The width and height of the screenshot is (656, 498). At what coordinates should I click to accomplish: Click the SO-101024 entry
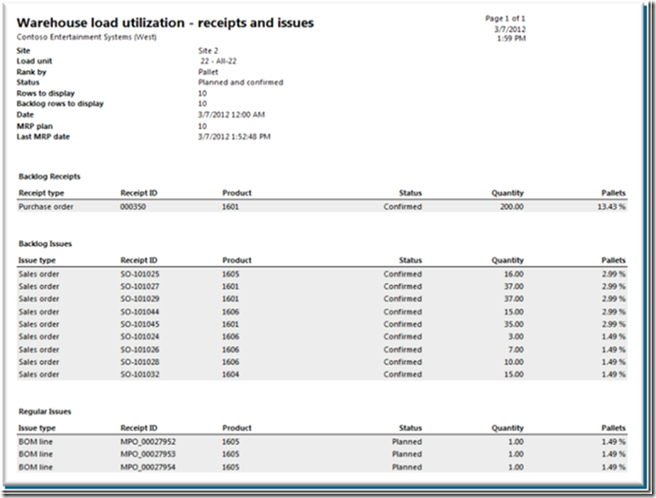click(x=140, y=337)
